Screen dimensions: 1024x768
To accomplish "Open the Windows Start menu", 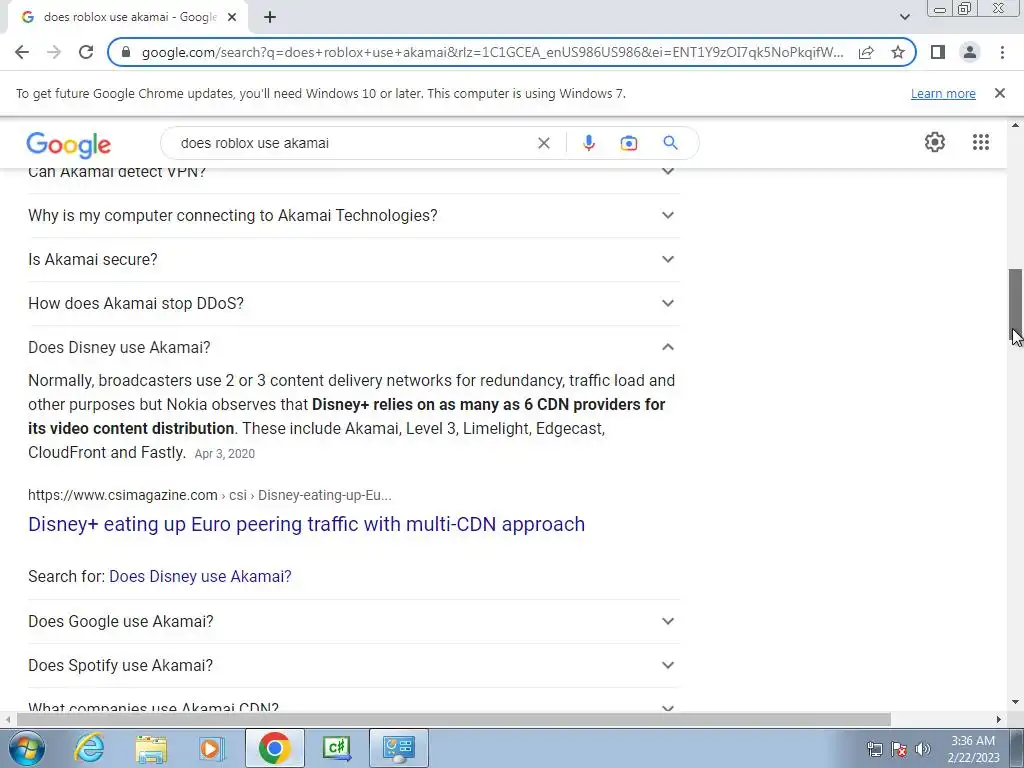I will click(27, 748).
